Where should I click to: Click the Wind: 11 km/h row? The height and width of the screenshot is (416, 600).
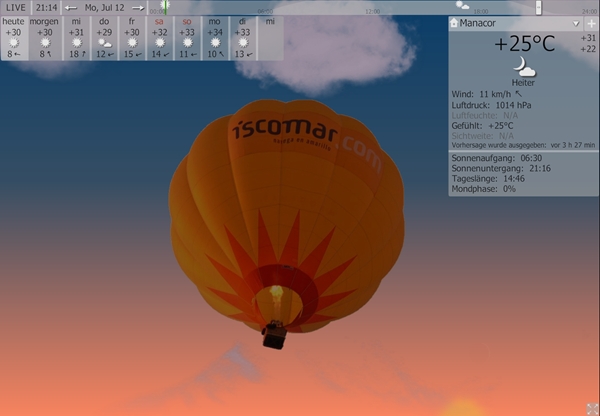486,94
